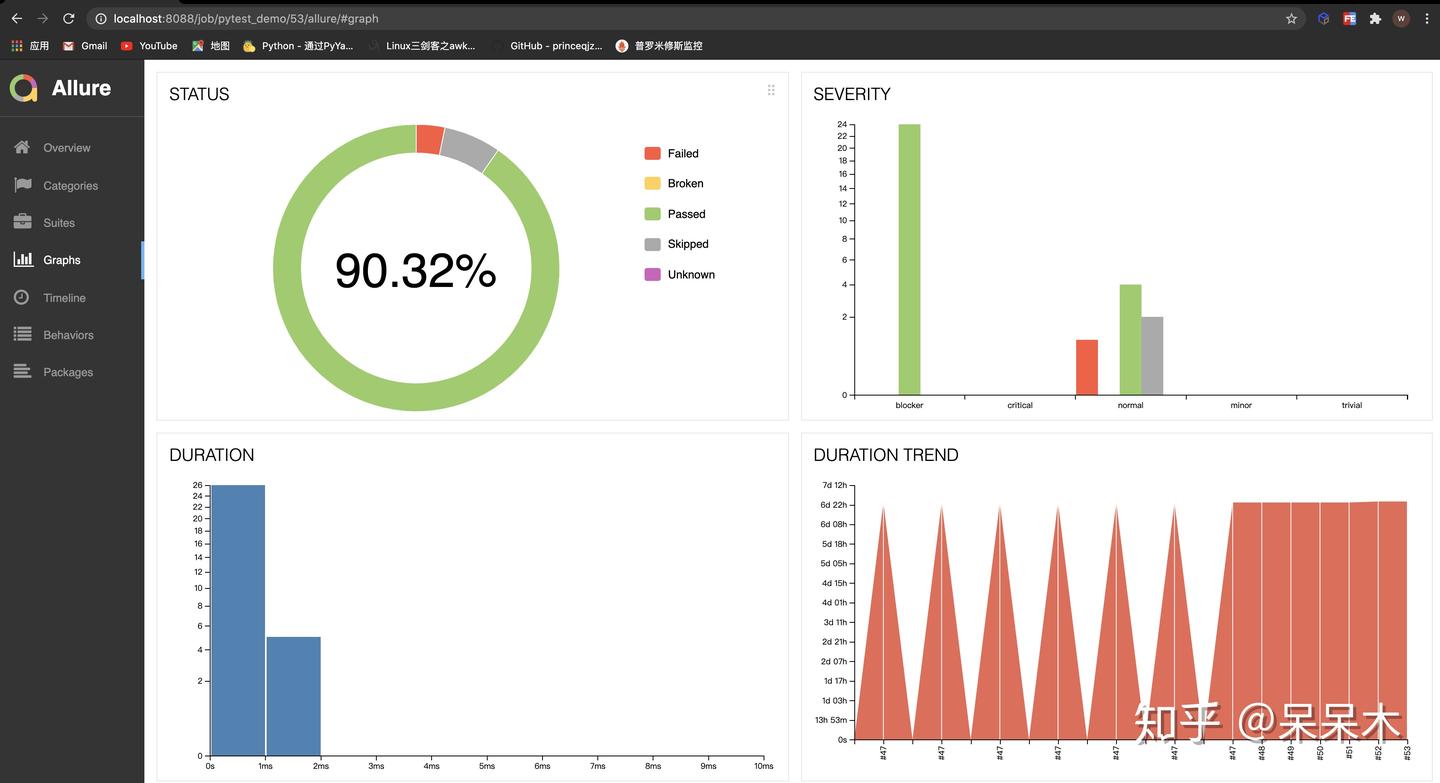Click the 0s-1ms duration bar
Viewport: 1440px width, 783px height.
237,620
